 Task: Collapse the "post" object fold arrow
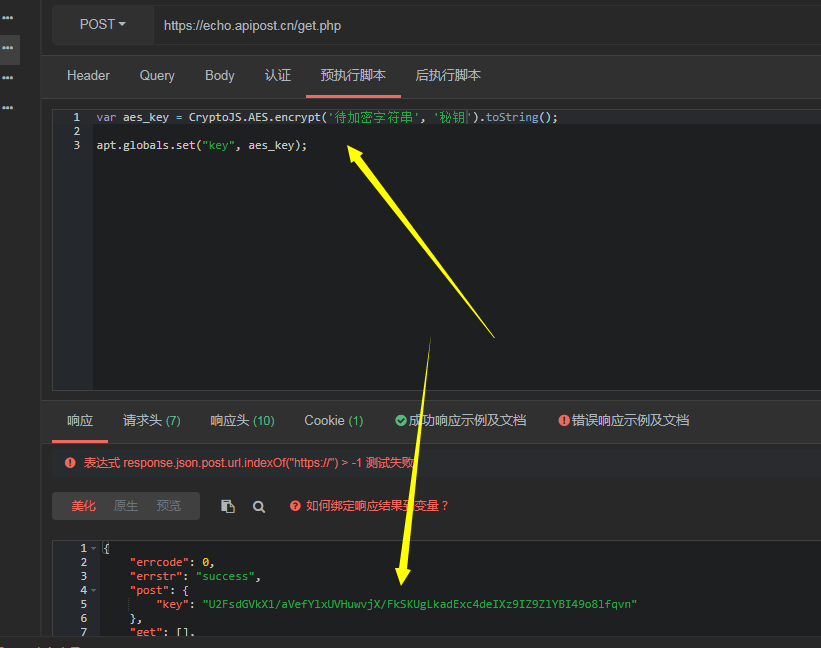[94, 590]
